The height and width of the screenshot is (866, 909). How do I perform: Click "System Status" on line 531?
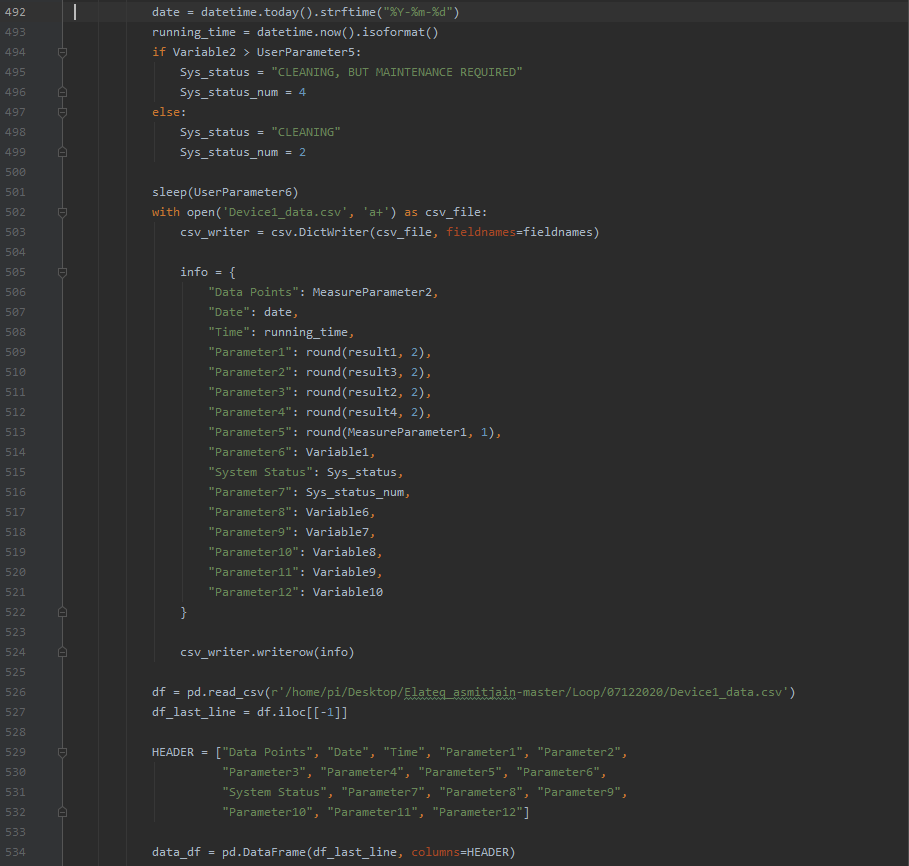(x=274, y=792)
